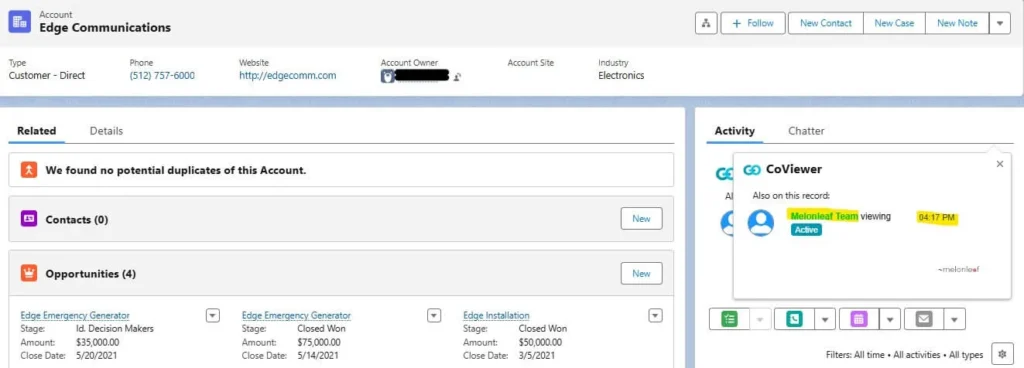The image size is (1024, 368).
Task: Open the account hierarchy view icon
Action: pyautogui.click(x=705, y=23)
